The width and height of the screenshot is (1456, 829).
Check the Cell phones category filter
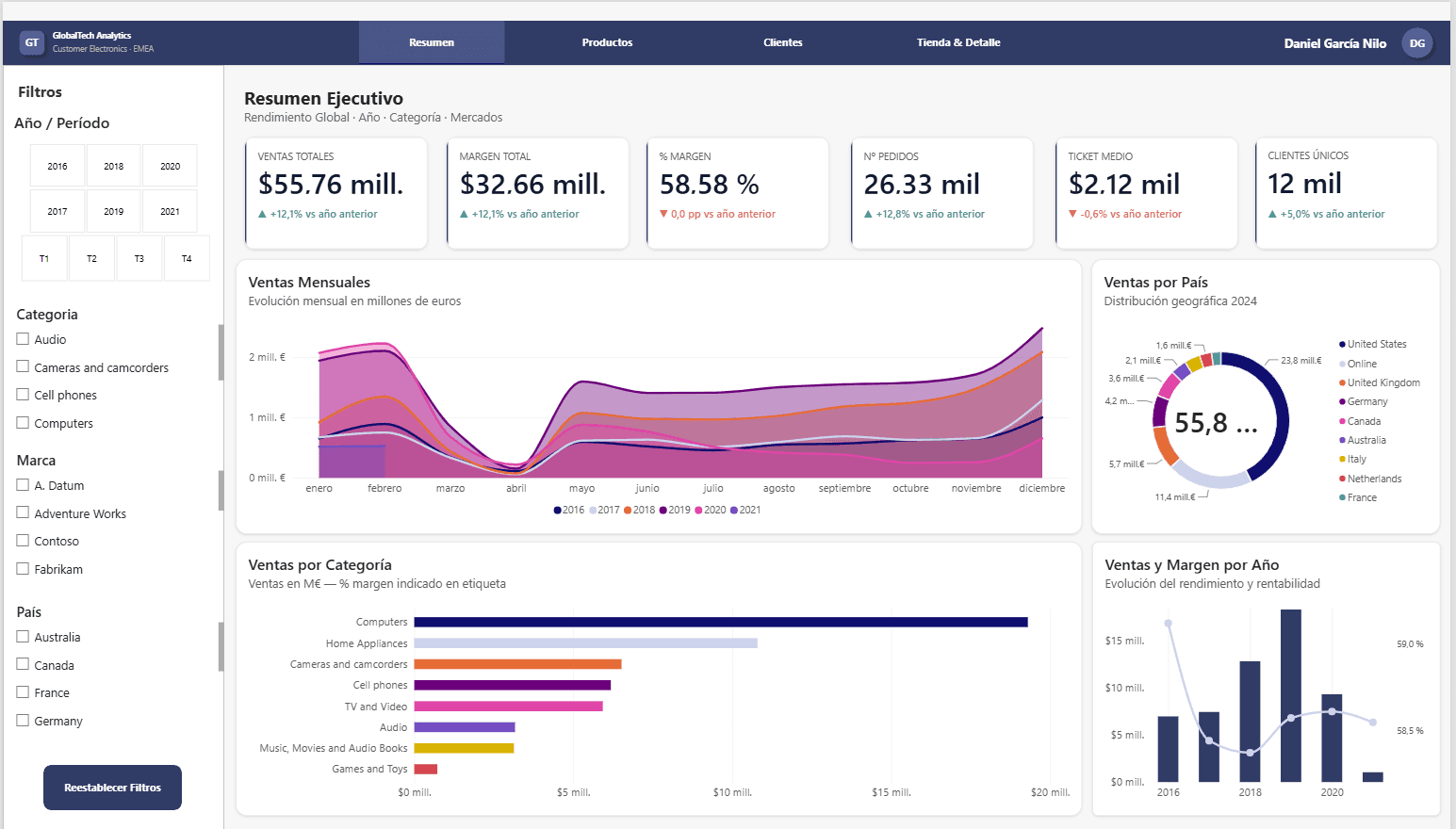[x=23, y=395]
